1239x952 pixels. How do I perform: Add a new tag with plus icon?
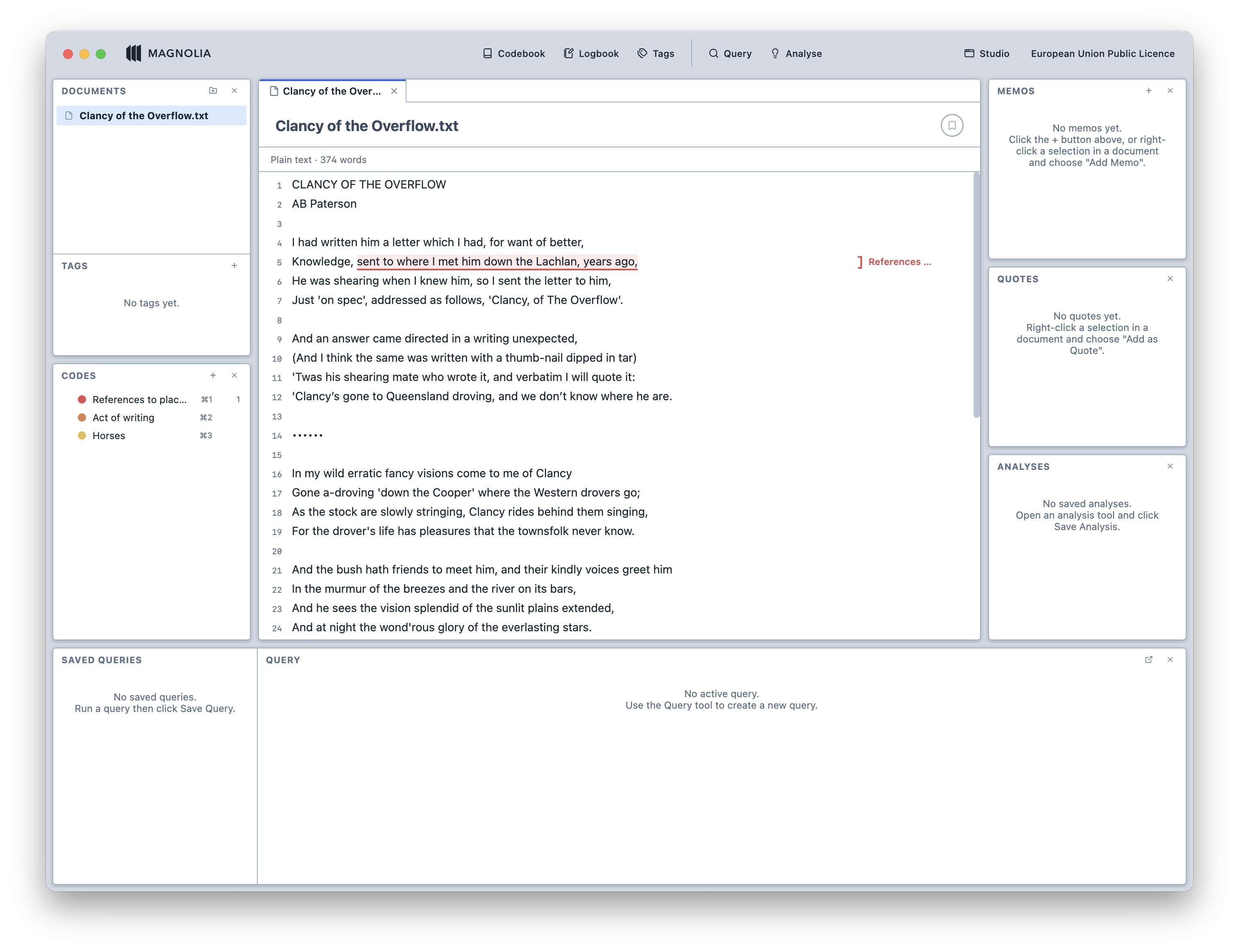point(234,265)
